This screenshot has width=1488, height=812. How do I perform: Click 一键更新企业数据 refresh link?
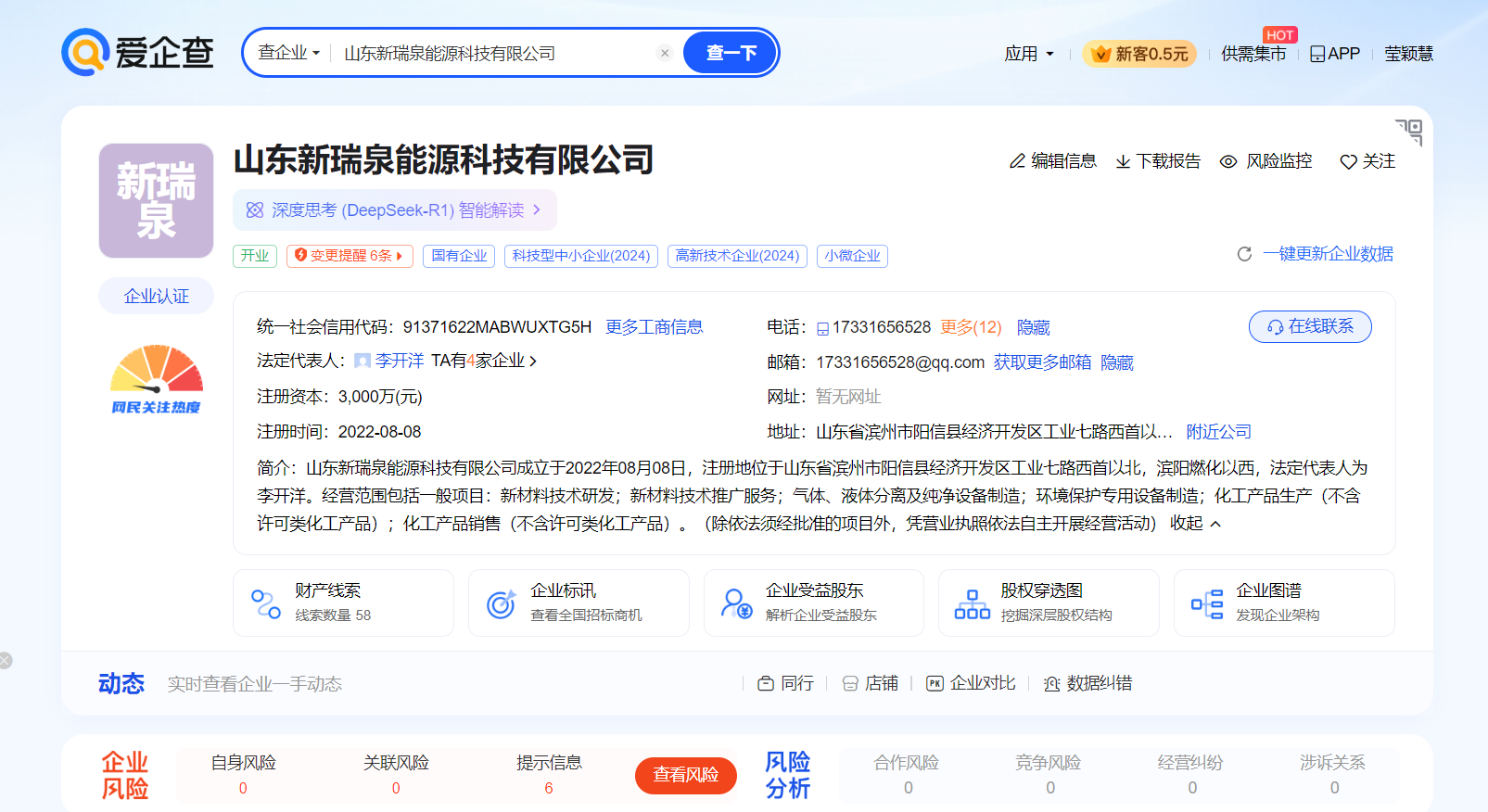tap(1315, 254)
